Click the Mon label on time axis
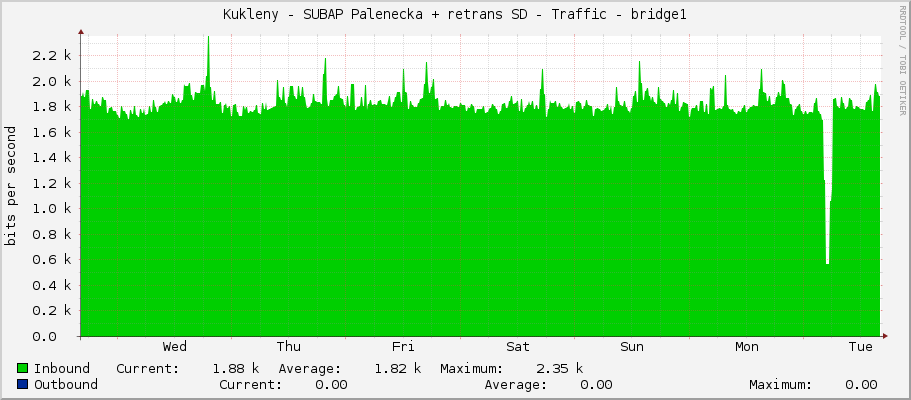 747,347
